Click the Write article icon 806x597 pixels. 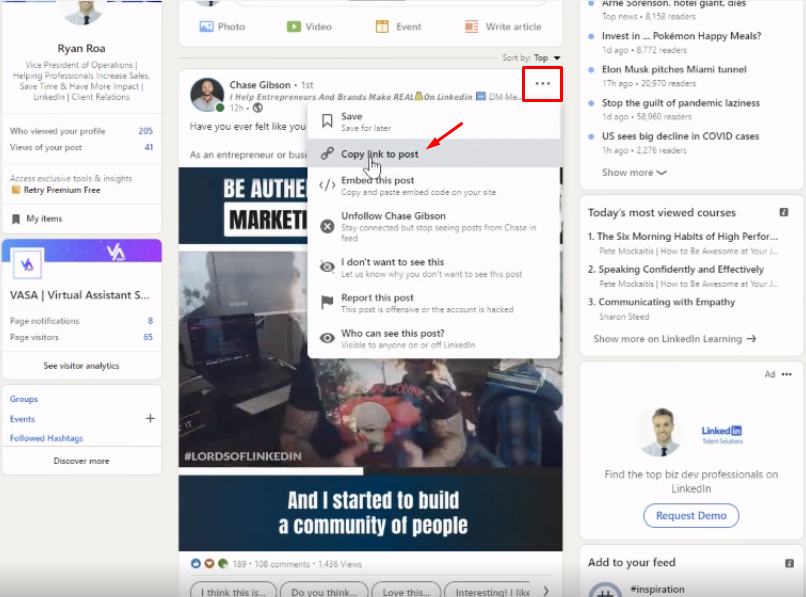click(x=471, y=26)
